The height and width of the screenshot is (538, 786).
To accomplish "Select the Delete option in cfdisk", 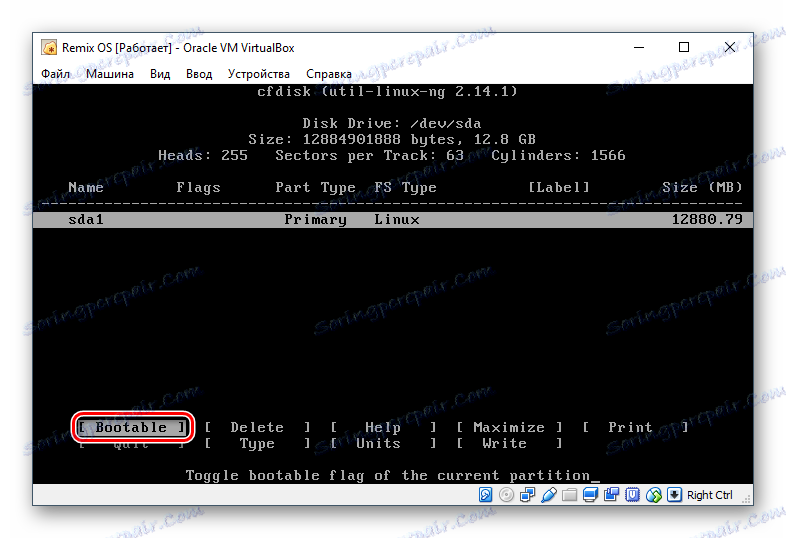I will 257,427.
